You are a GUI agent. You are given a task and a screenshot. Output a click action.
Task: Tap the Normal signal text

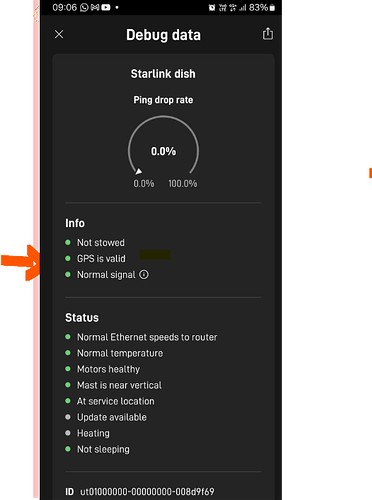[106, 275]
